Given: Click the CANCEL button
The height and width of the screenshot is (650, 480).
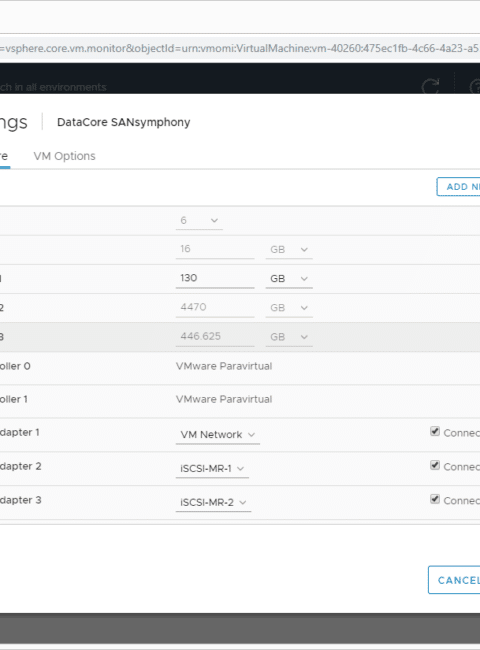Looking at the screenshot, I should pyautogui.click(x=454, y=580).
